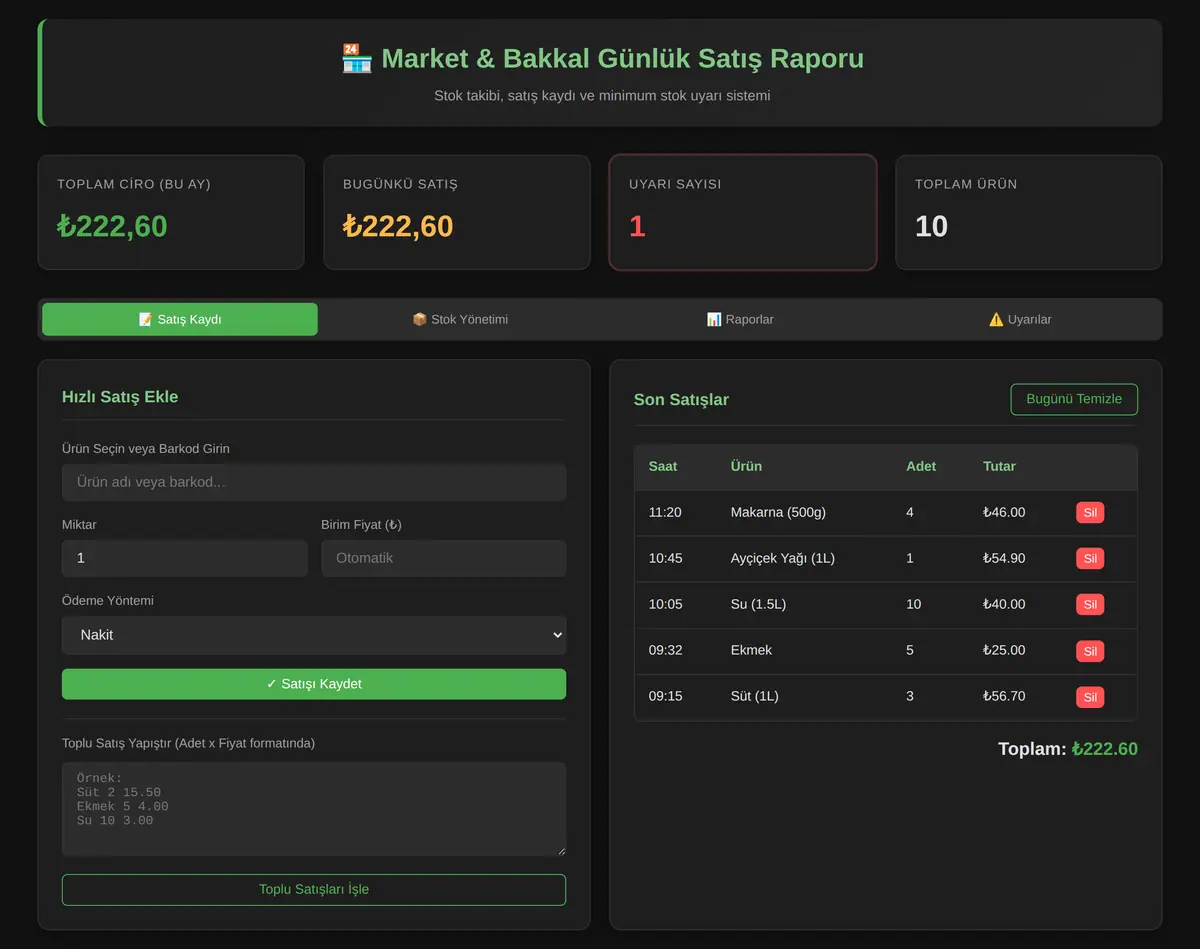
Task: Open the Satış Kaydı tab
Action: coord(180,319)
